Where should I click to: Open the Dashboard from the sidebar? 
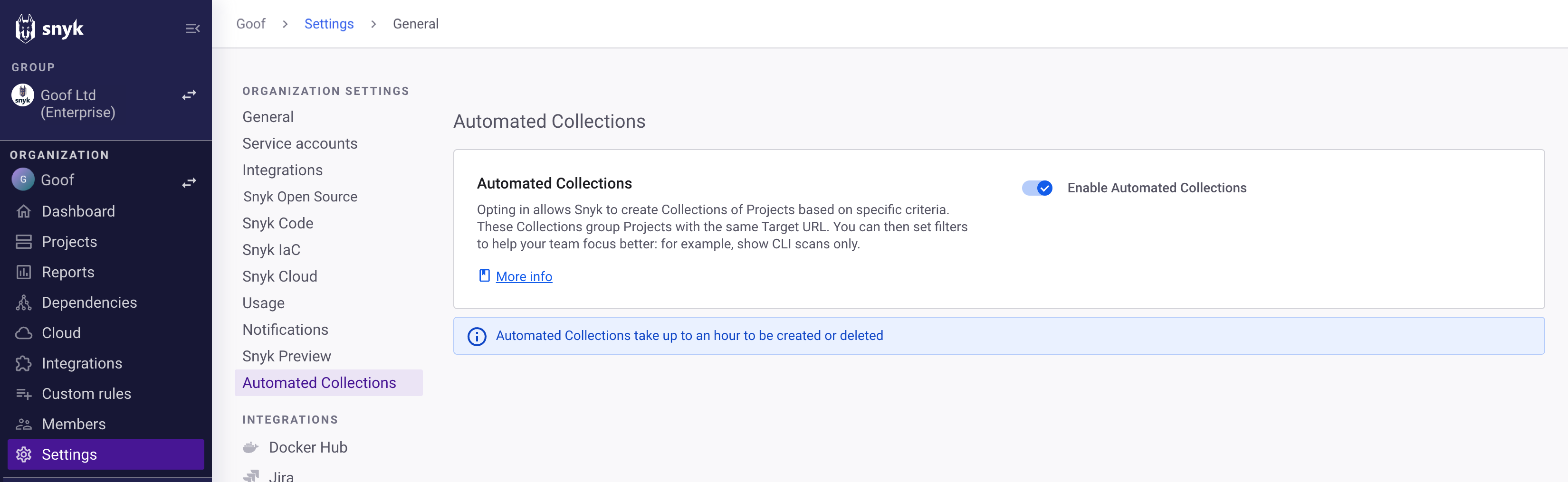(x=23, y=211)
